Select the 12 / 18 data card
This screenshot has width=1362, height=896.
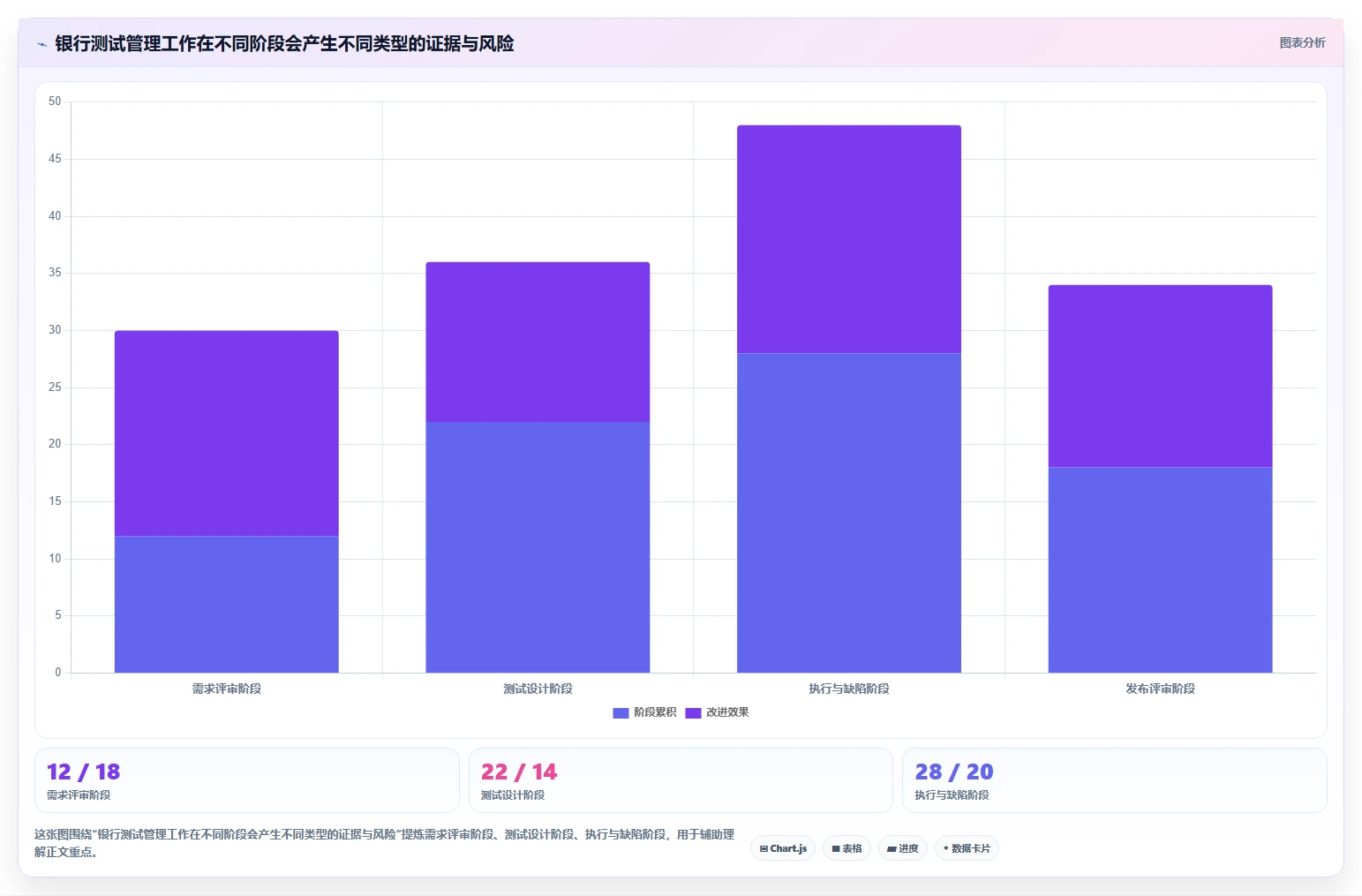coord(247,780)
